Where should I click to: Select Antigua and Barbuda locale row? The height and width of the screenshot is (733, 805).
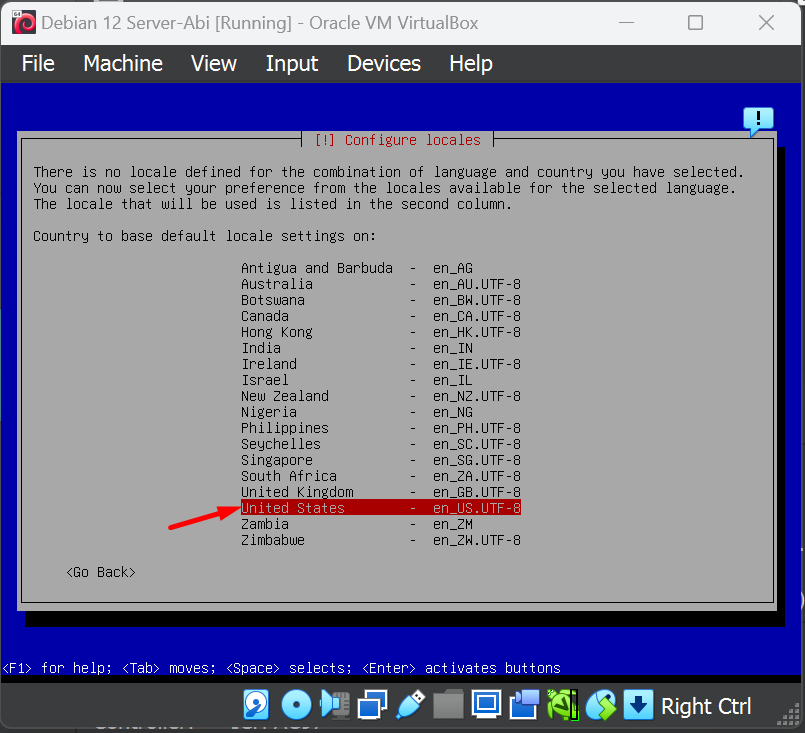381,268
